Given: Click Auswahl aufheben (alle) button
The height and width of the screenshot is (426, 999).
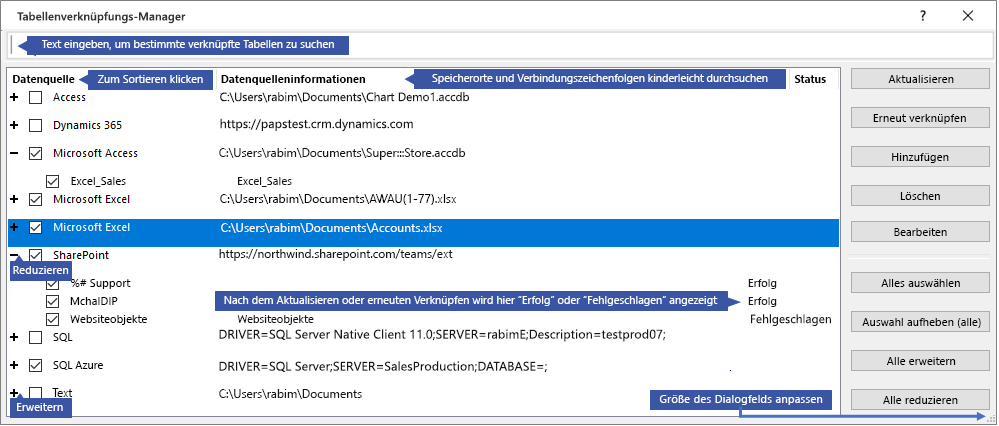Looking at the screenshot, I should 921,322.
